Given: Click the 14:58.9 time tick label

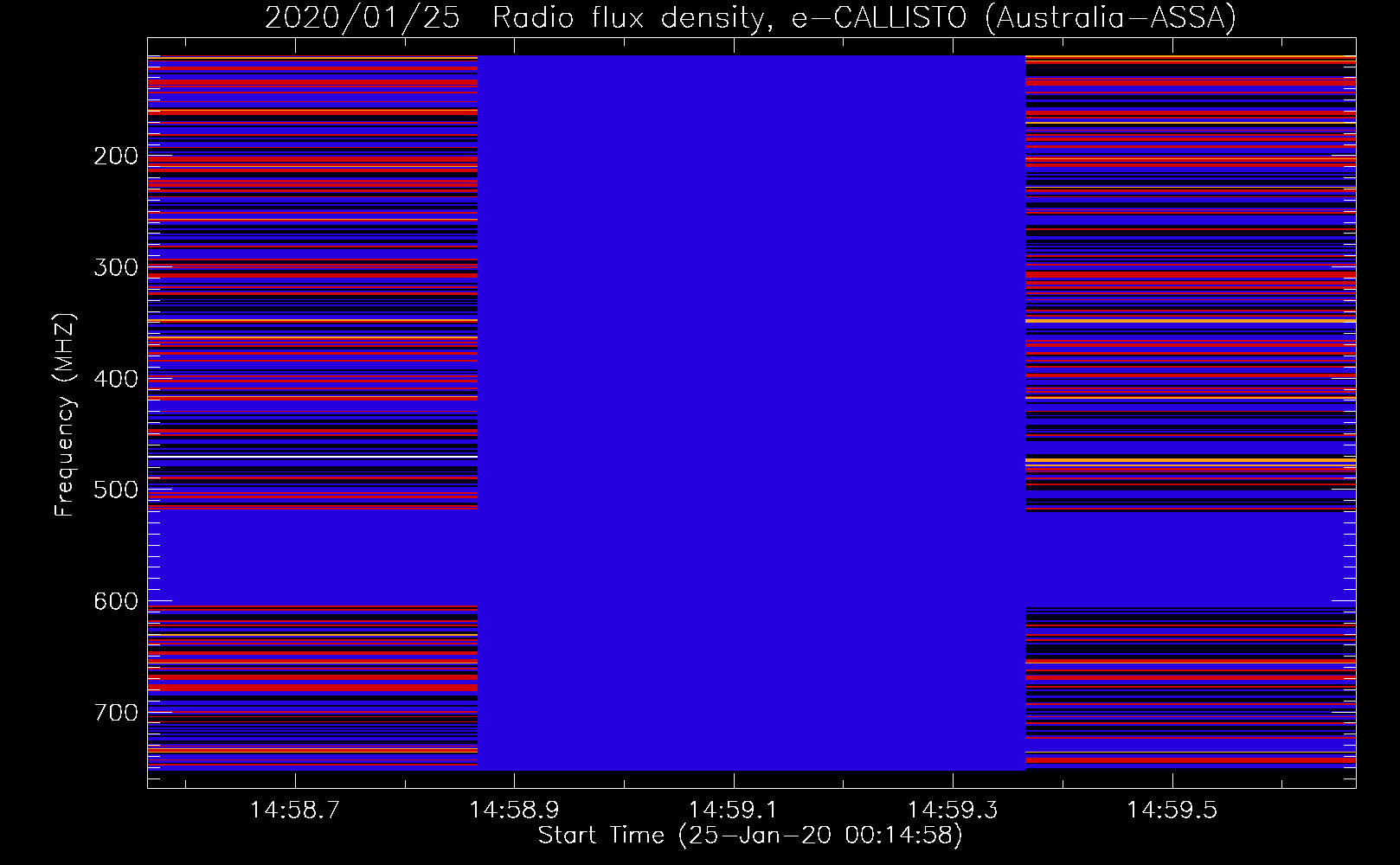Looking at the screenshot, I should click(515, 811).
